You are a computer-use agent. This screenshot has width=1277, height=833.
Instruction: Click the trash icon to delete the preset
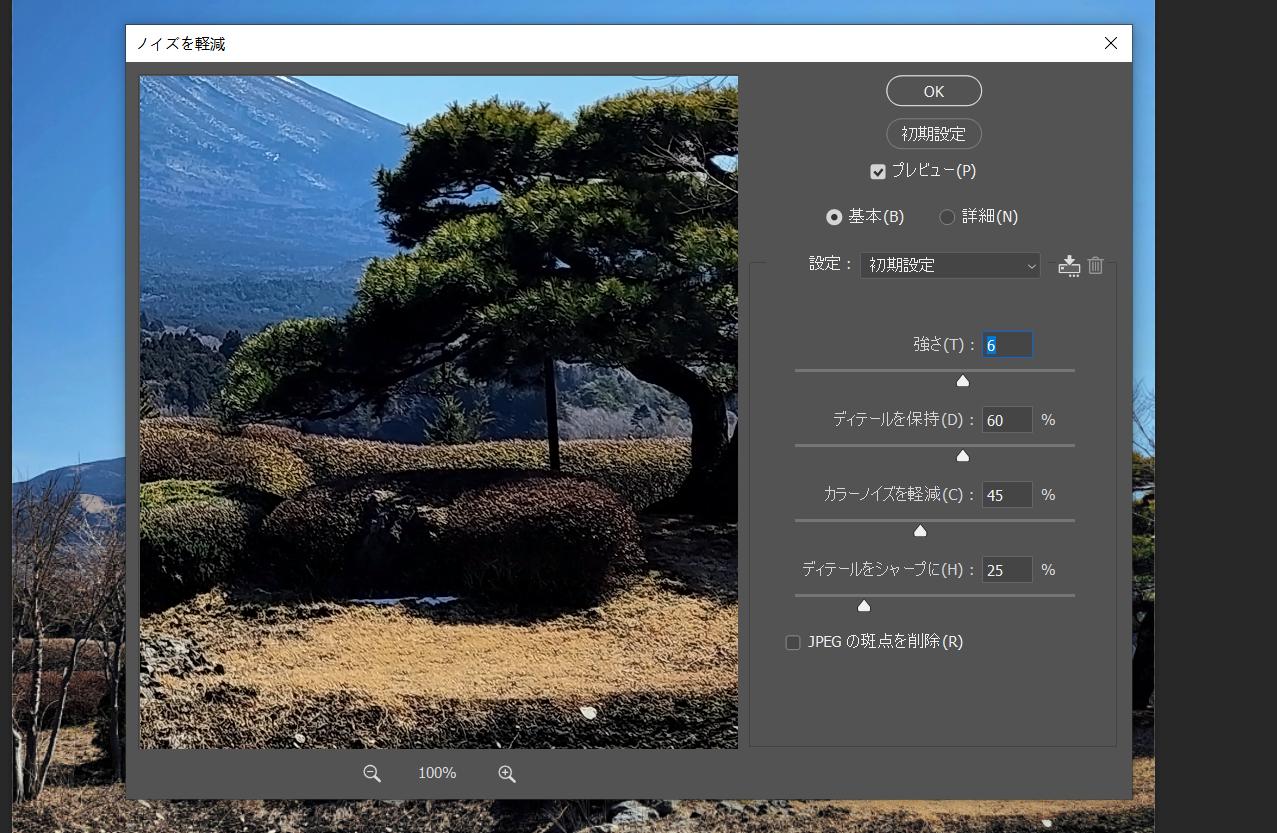(x=1096, y=265)
